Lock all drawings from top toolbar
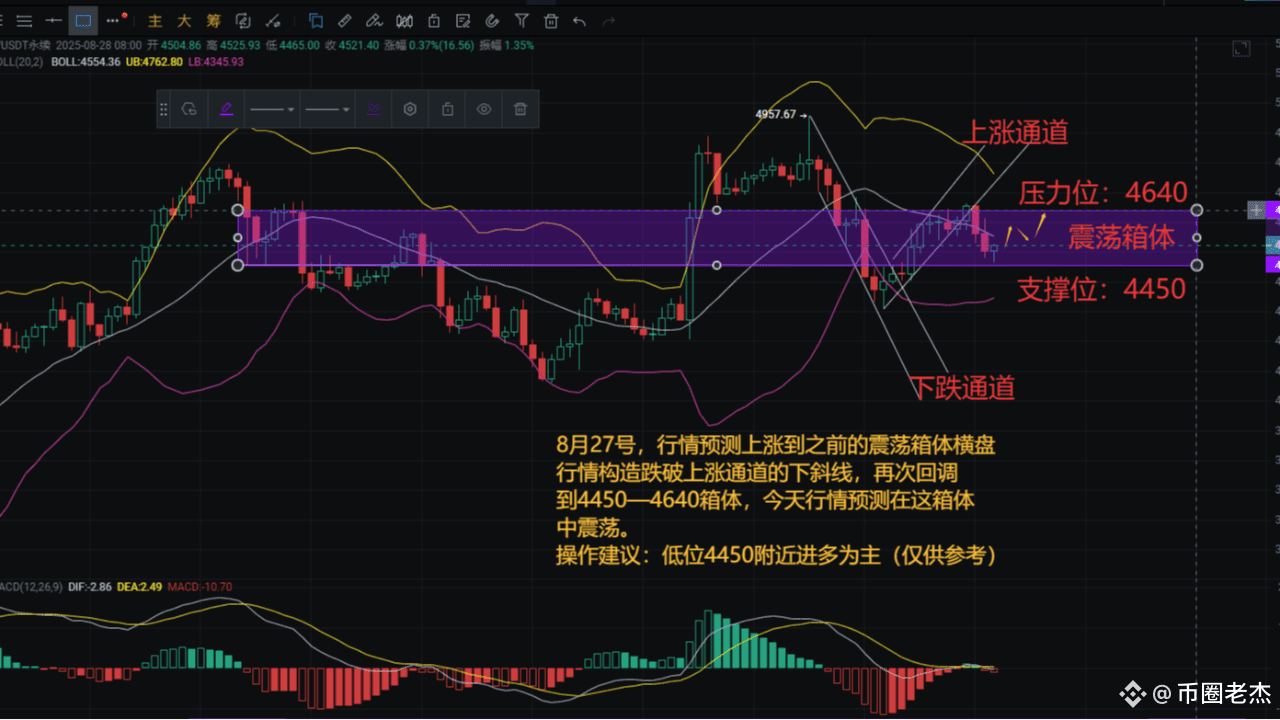This screenshot has height=720, width=1280. tap(433, 20)
